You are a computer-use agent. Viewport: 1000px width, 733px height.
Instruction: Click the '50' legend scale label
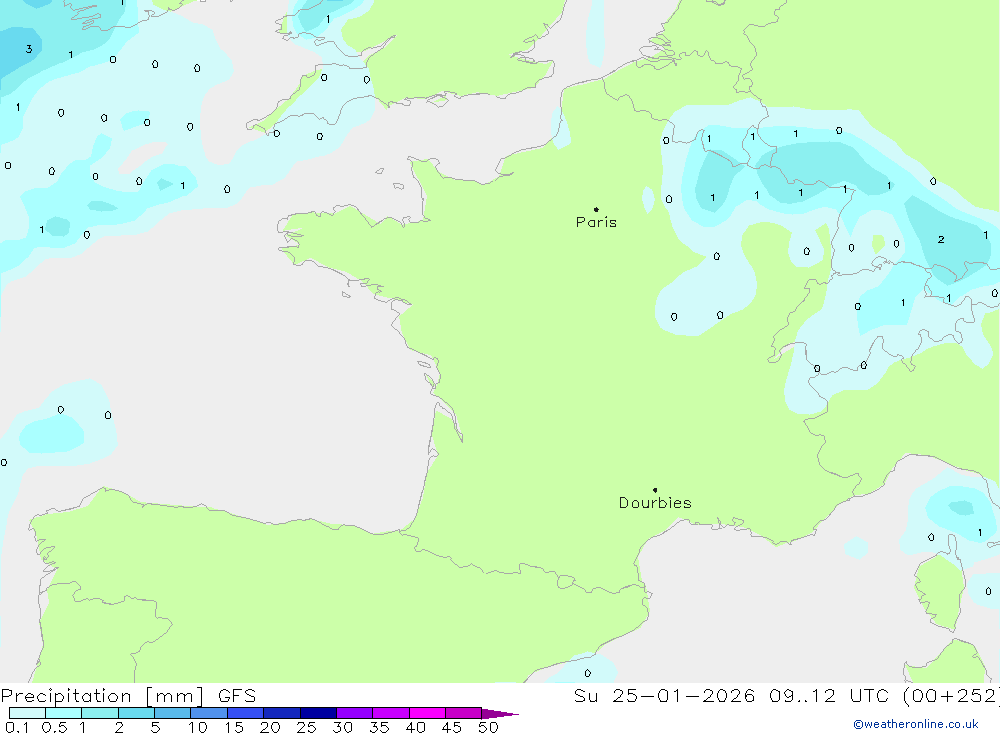click(489, 727)
